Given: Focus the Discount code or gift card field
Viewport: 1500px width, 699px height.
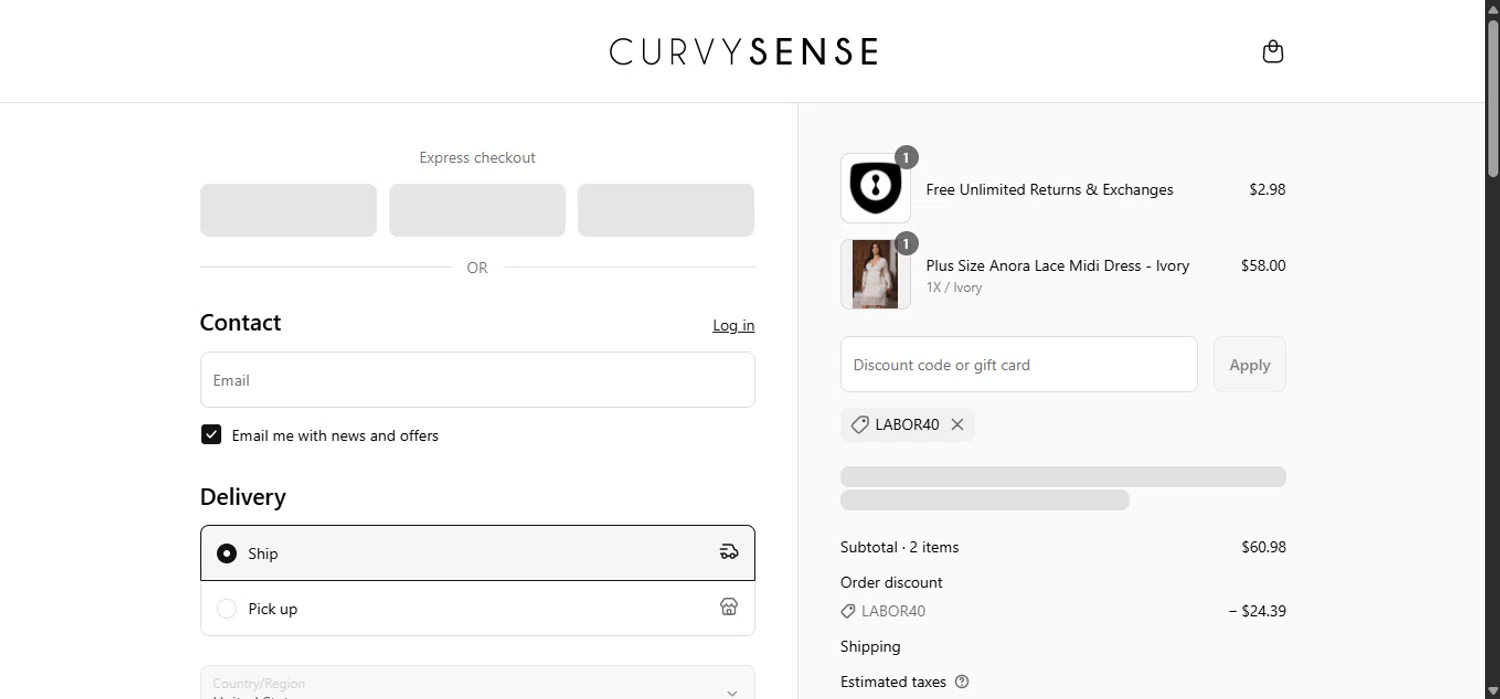Looking at the screenshot, I should [x=1018, y=365].
